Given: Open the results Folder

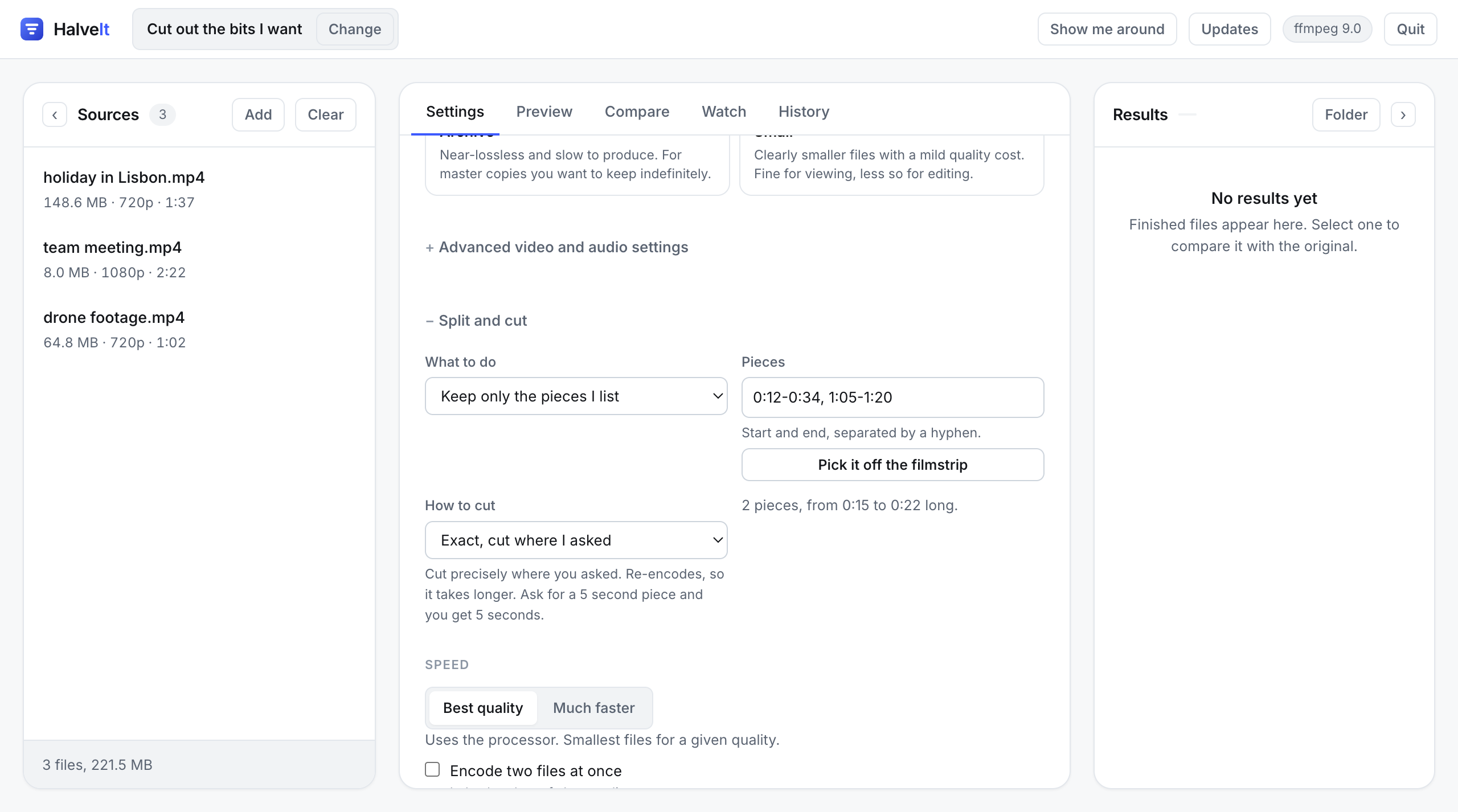Looking at the screenshot, I should [1346, 114].
